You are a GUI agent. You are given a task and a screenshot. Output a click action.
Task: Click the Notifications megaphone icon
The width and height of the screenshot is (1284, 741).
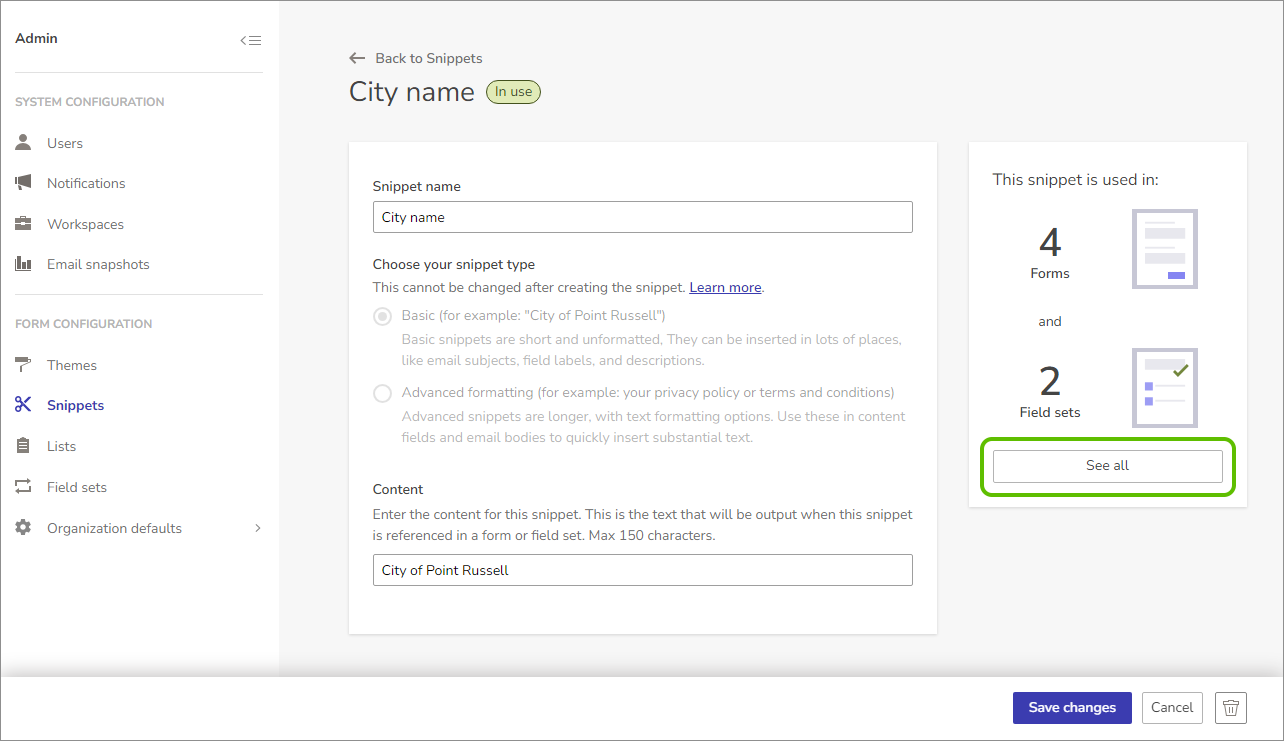(x=23, y=183)
